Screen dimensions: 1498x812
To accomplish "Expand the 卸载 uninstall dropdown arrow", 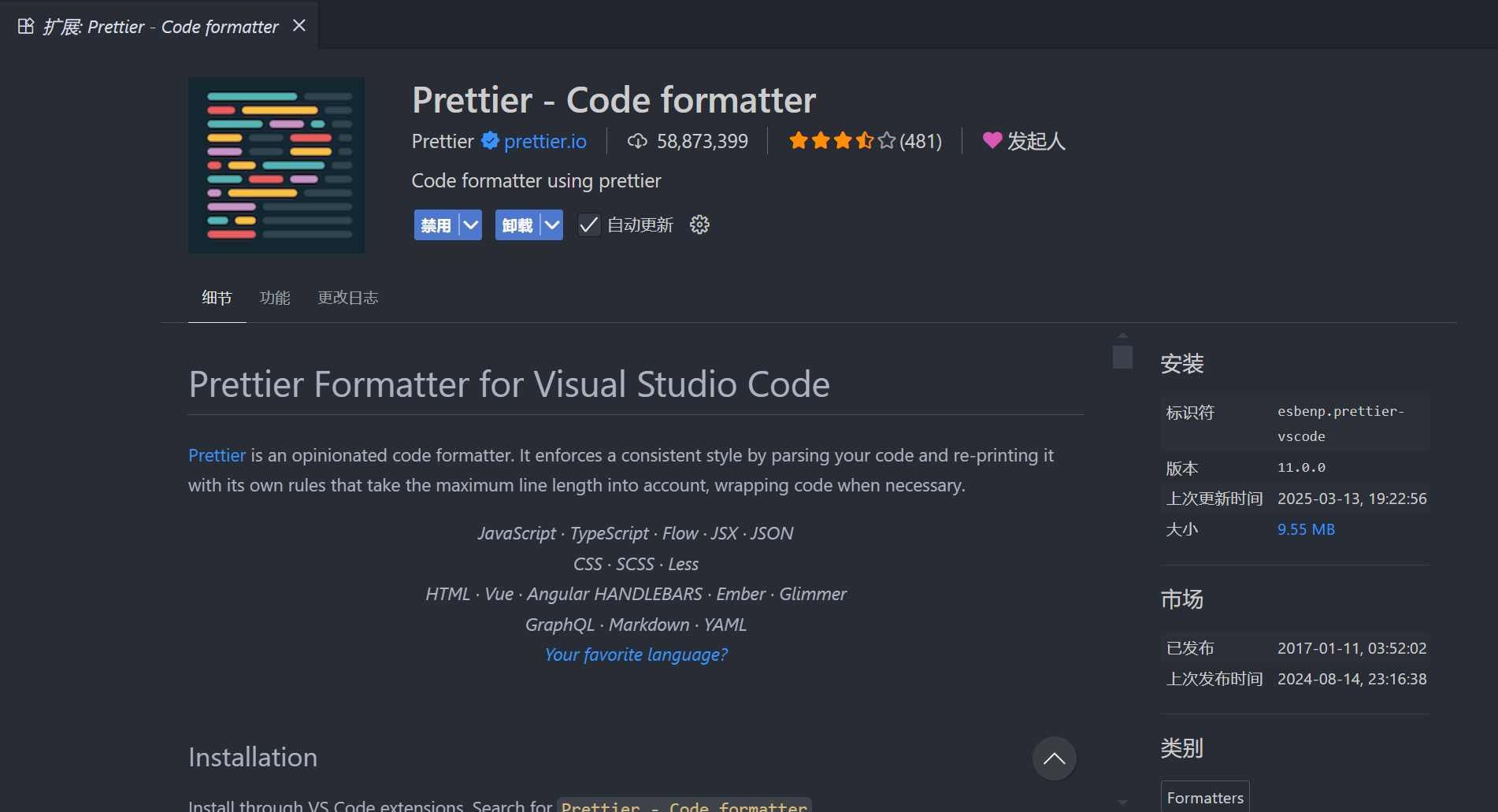I will pos(552,225).
